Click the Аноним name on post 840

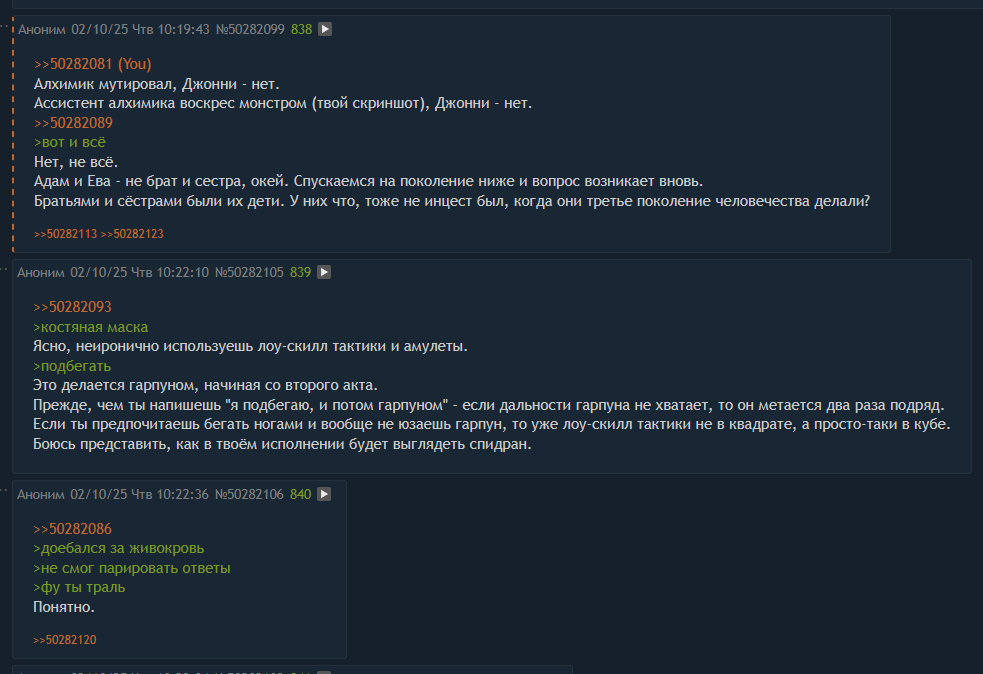41,494
